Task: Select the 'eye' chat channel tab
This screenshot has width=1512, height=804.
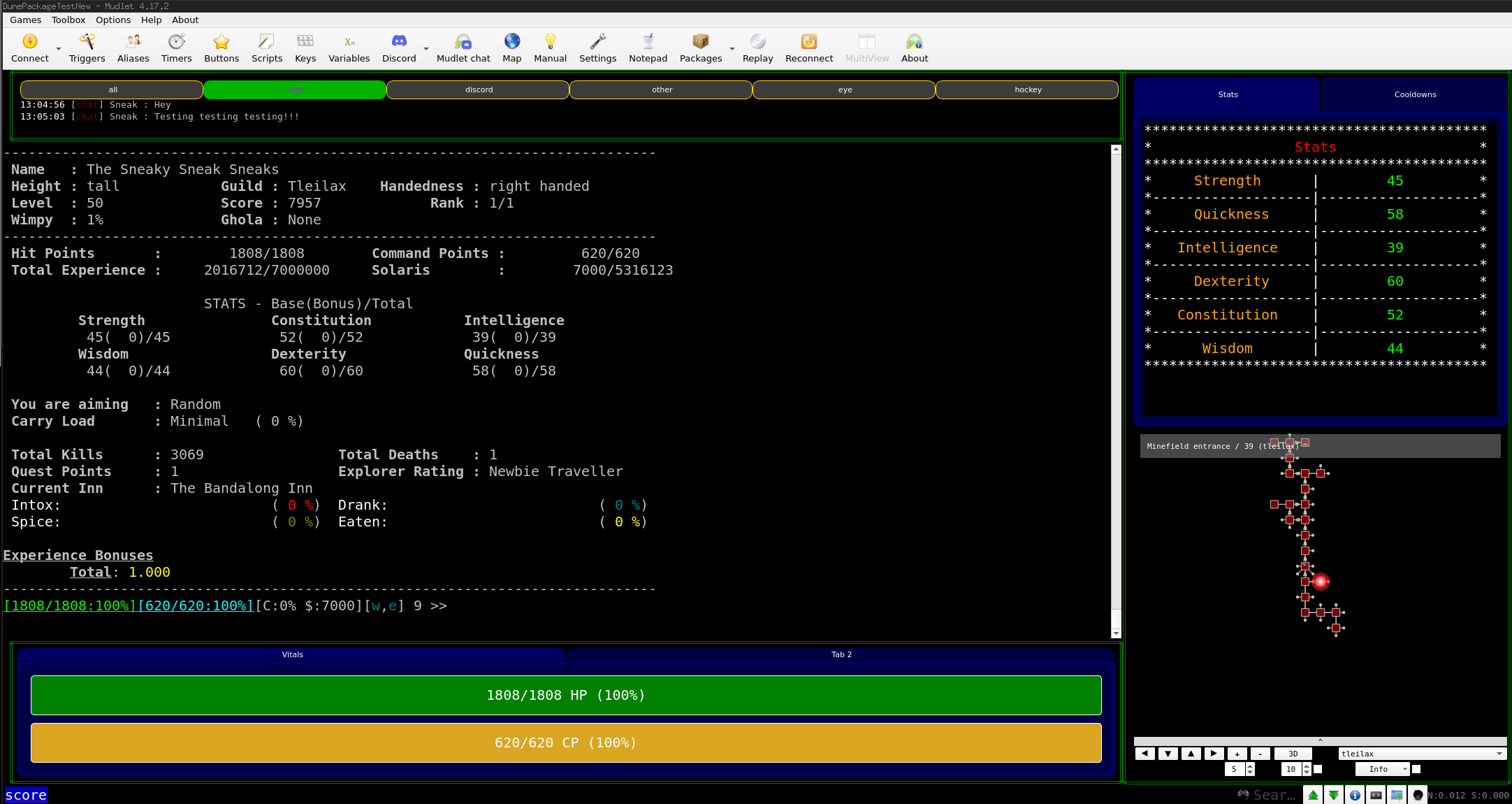Action: (x=845, y=89)
